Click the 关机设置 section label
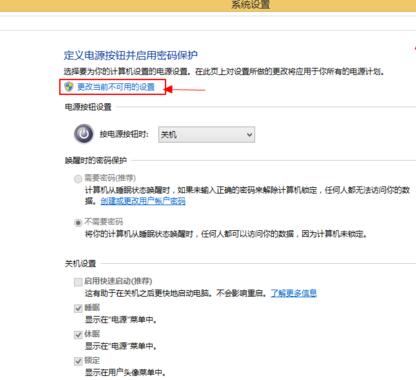This screenshot has height=380, width=416. pyautogui.click(x=80, y=264)
